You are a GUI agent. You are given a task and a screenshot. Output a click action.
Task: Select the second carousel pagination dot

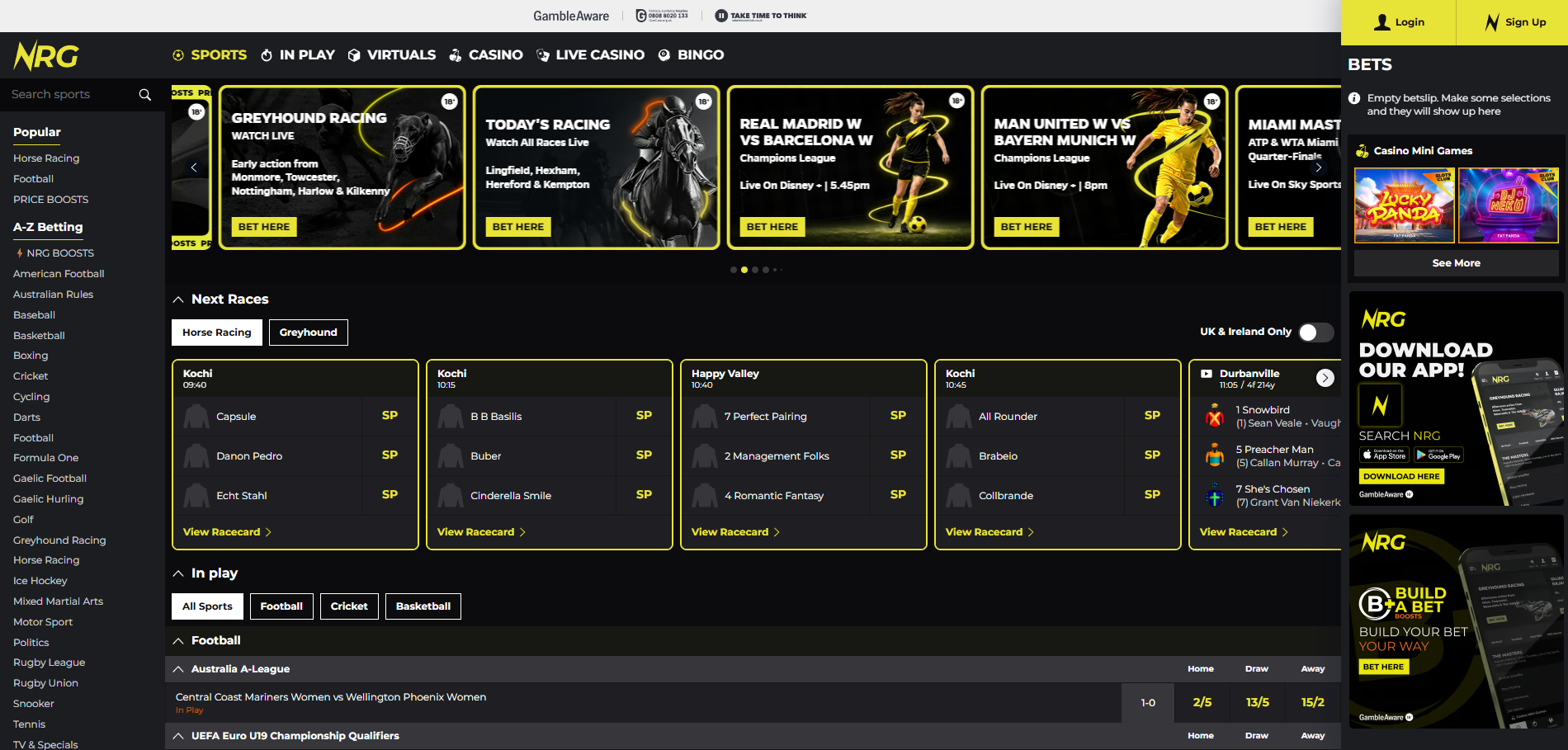(x=744, y=269)
